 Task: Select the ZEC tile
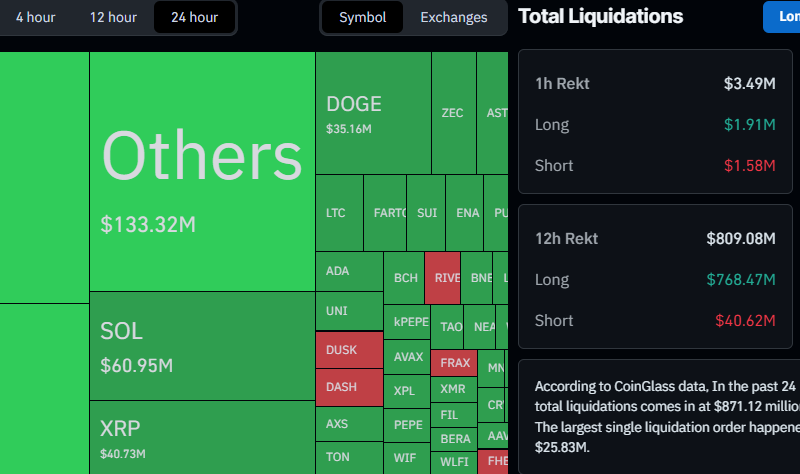click(453, 113)
